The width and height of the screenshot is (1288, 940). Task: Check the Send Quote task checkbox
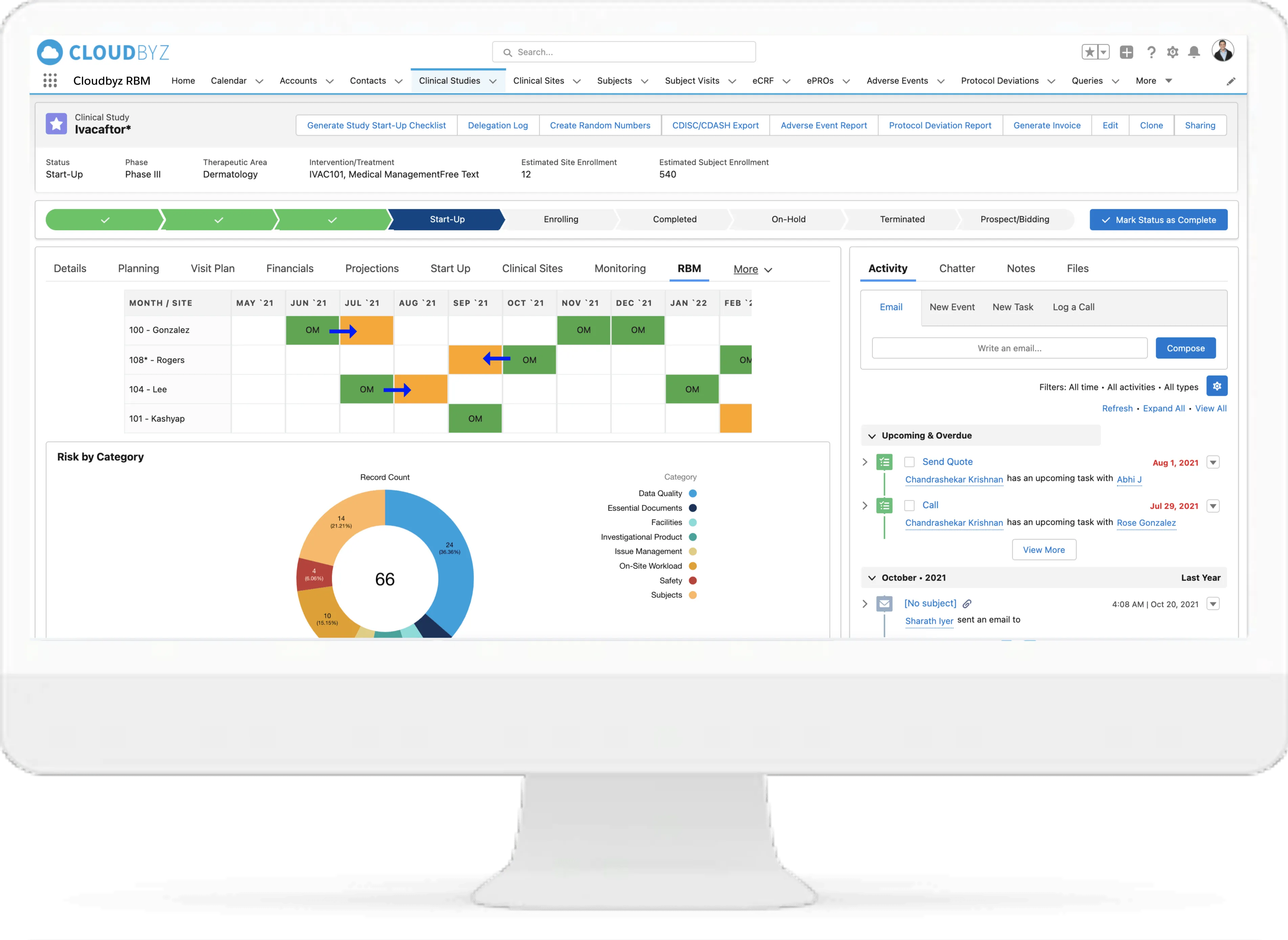click(x=910, y=462)
